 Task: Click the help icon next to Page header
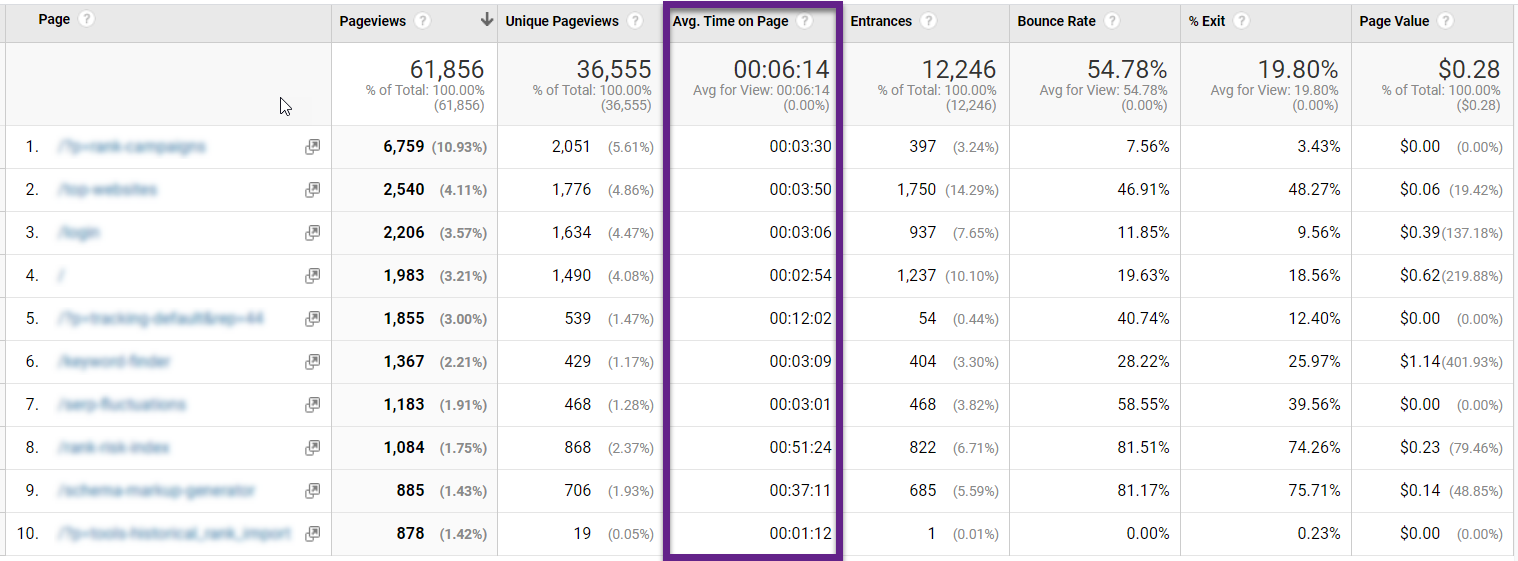[86, 20]
